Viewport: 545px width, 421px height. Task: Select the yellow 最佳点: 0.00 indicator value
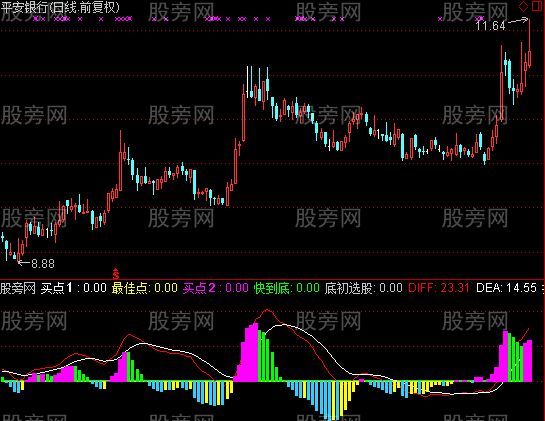click(145, 288)
